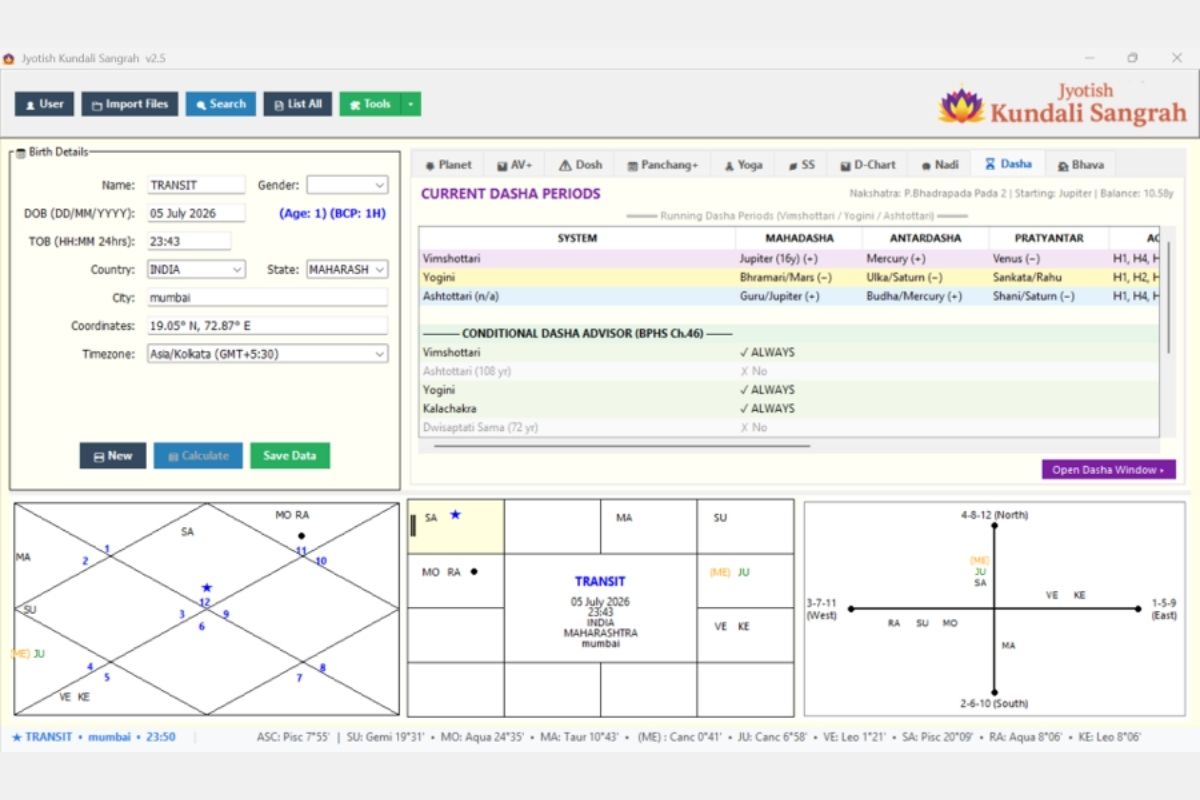Open the Gender dropdown

click(x=347, y=185)
